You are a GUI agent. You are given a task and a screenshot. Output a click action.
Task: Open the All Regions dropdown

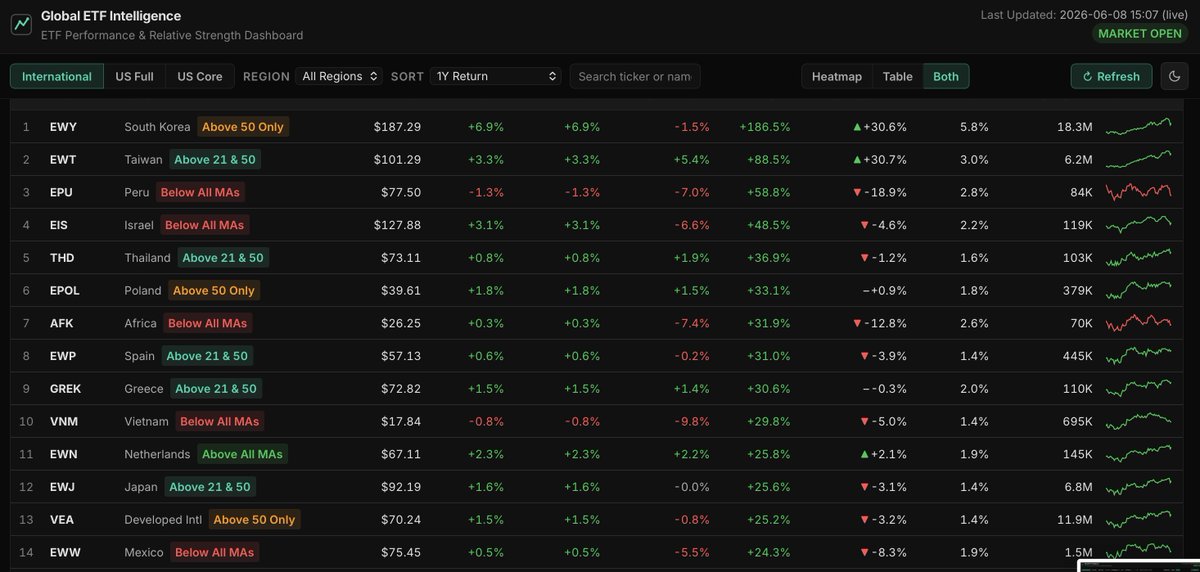(x=340, y=76)
